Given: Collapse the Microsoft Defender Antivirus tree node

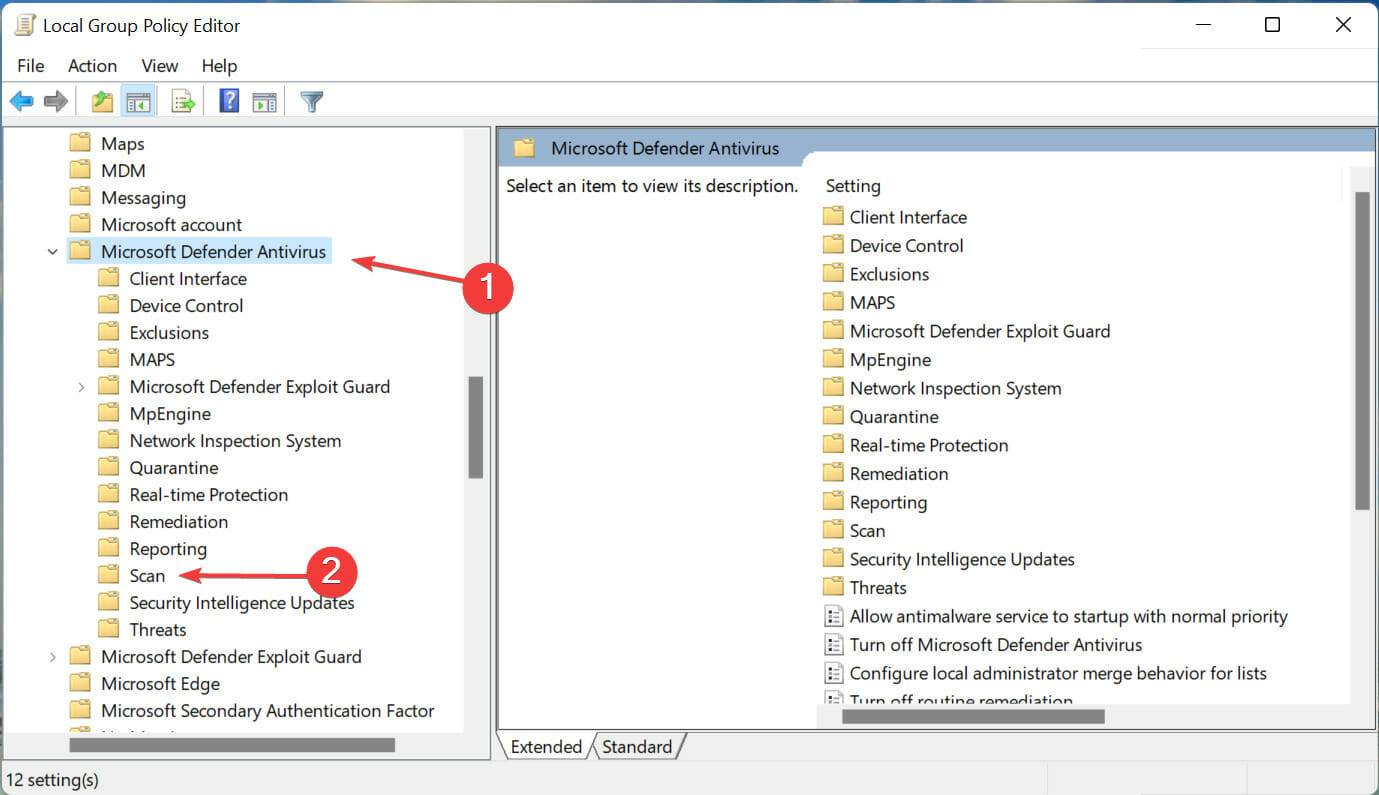Looking at the screenshot, I should (x=53, y=252).
